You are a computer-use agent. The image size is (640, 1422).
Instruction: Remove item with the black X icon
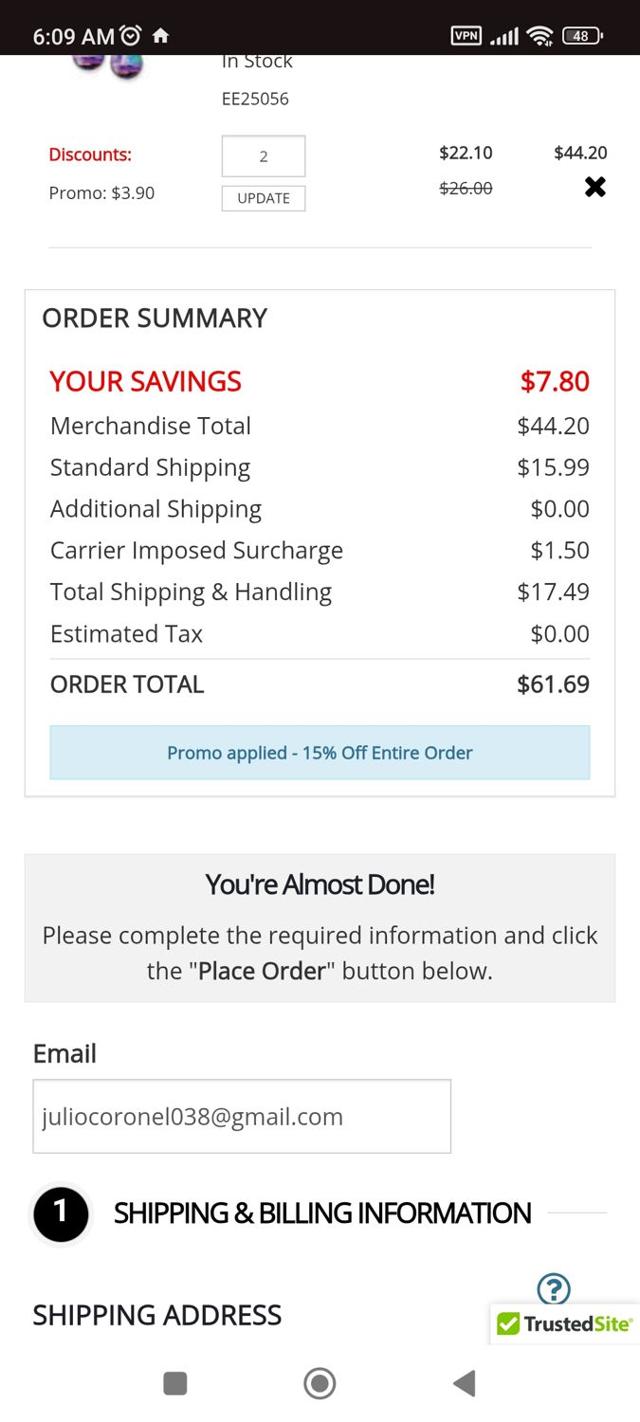click(595, 187)
